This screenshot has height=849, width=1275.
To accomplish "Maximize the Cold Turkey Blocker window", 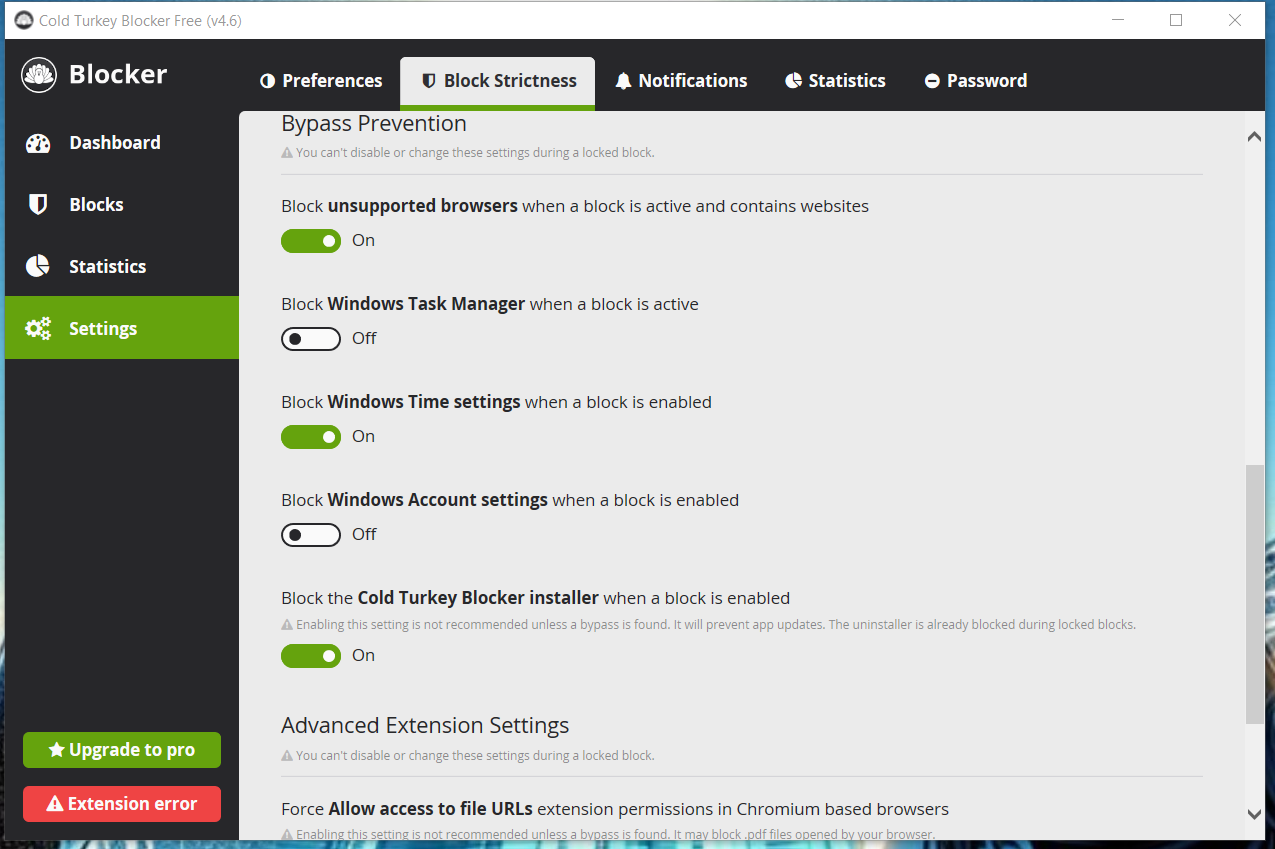I will coord(1176,20).
